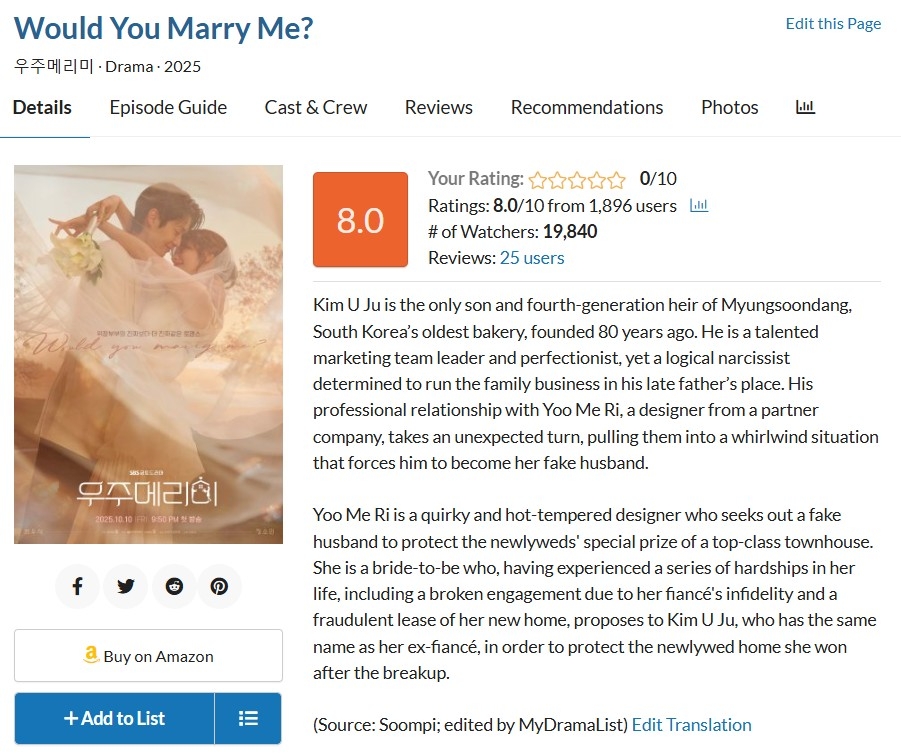The image size is (901, 756).
Task: Rate the drama with fifth star
Action: click(617, 180)
